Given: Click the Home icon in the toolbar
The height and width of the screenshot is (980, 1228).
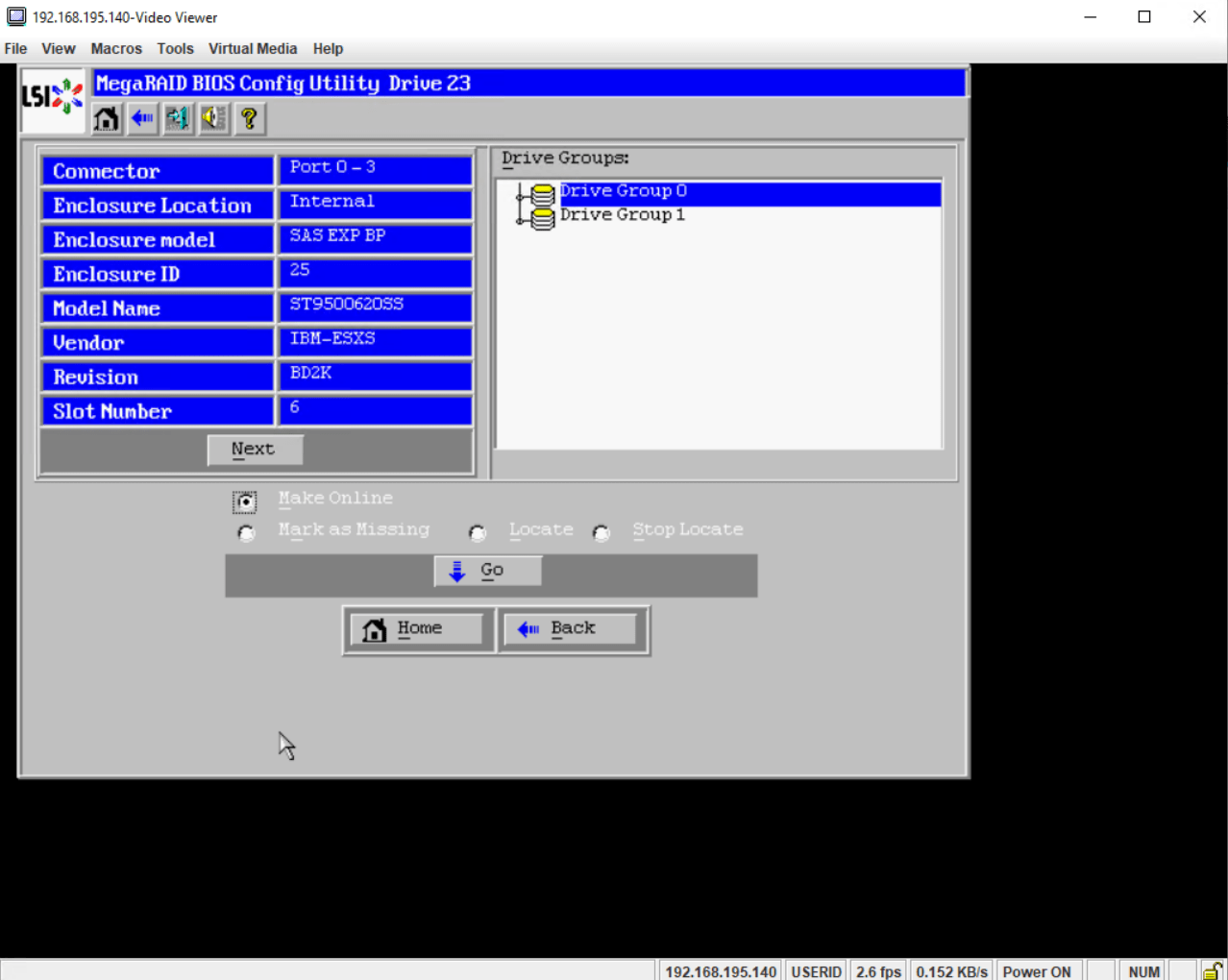Looking at the screenshot, I should pos(106,118).
